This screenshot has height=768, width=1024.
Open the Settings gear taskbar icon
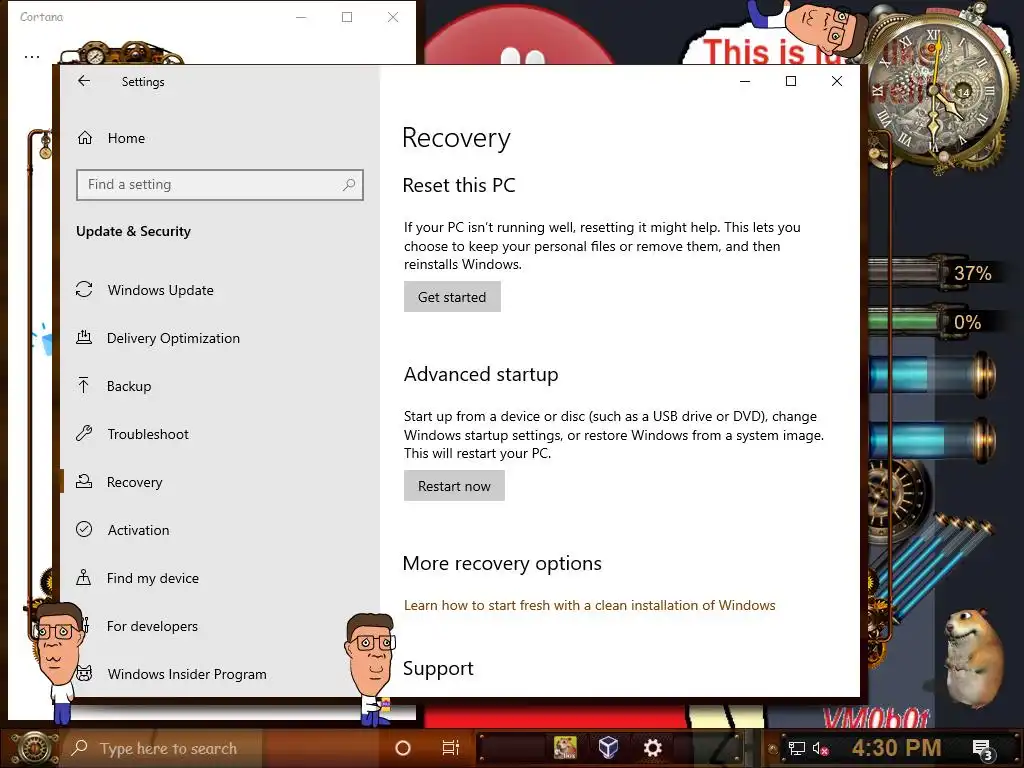click(x=652, y=748)
